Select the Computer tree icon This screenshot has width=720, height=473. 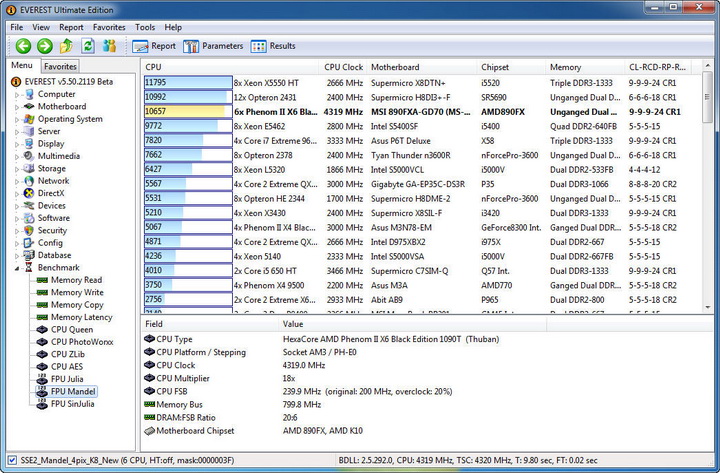pos(29,94)
